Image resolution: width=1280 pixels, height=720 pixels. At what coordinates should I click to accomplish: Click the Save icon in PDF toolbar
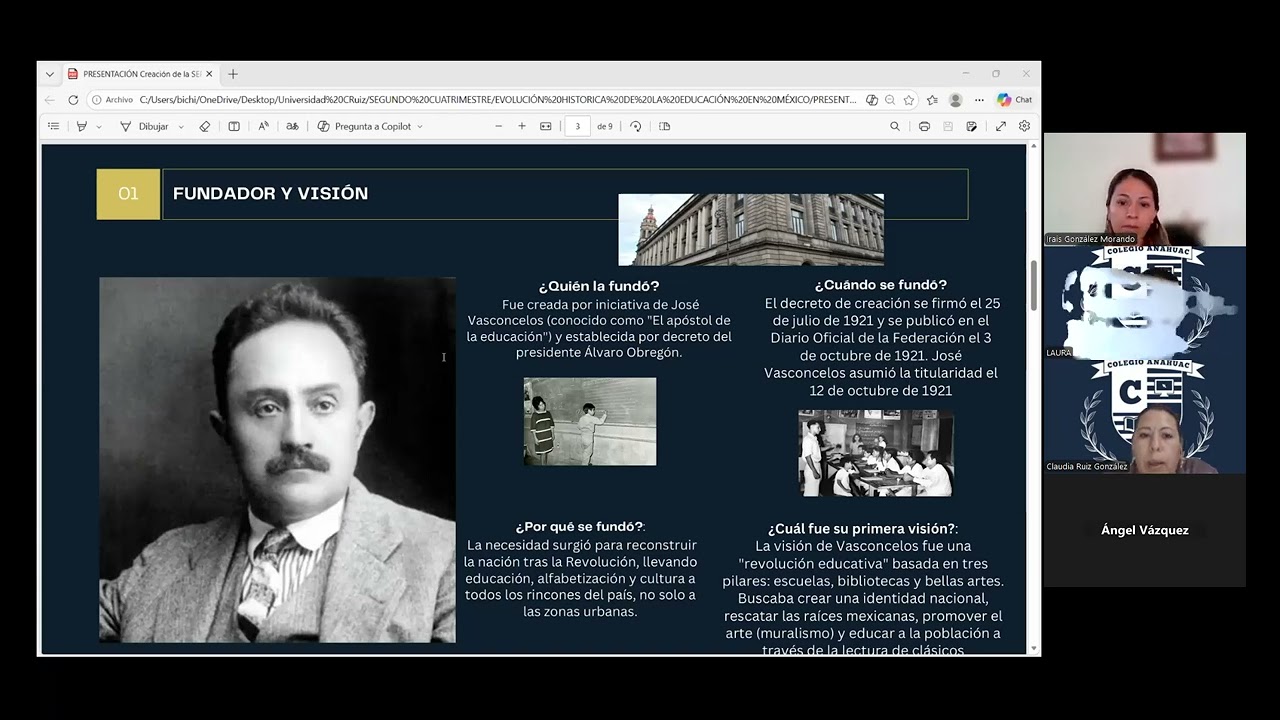pyautogui.click(x=948, y=126)
